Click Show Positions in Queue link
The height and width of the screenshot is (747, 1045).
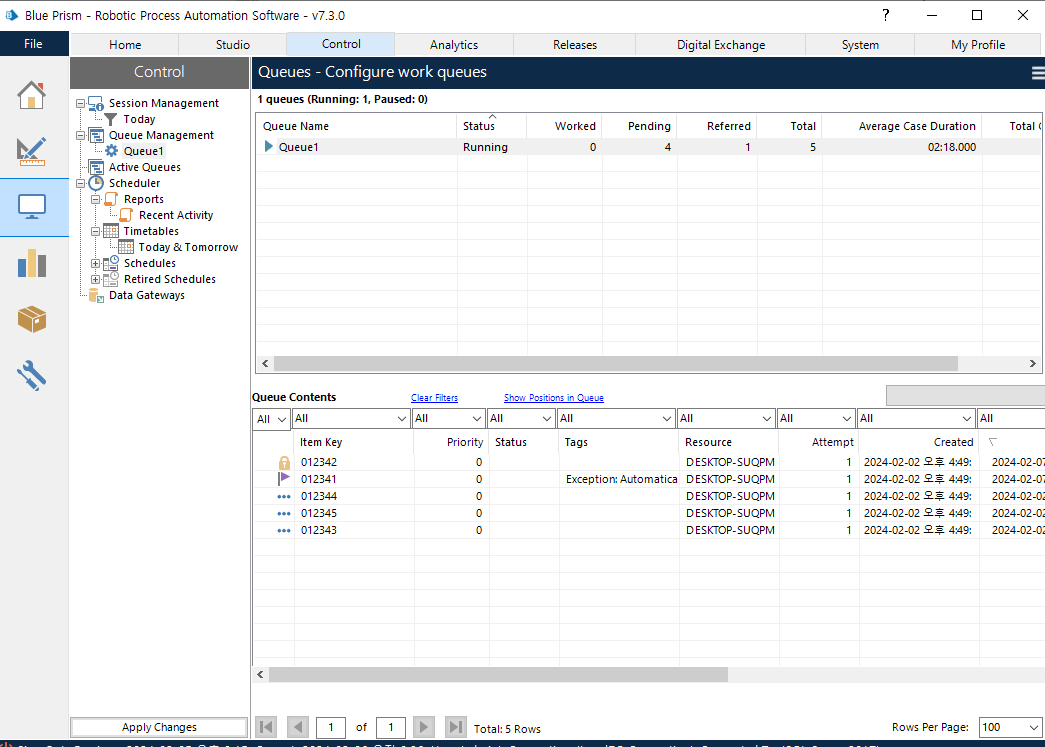click(x=553, y=398)
